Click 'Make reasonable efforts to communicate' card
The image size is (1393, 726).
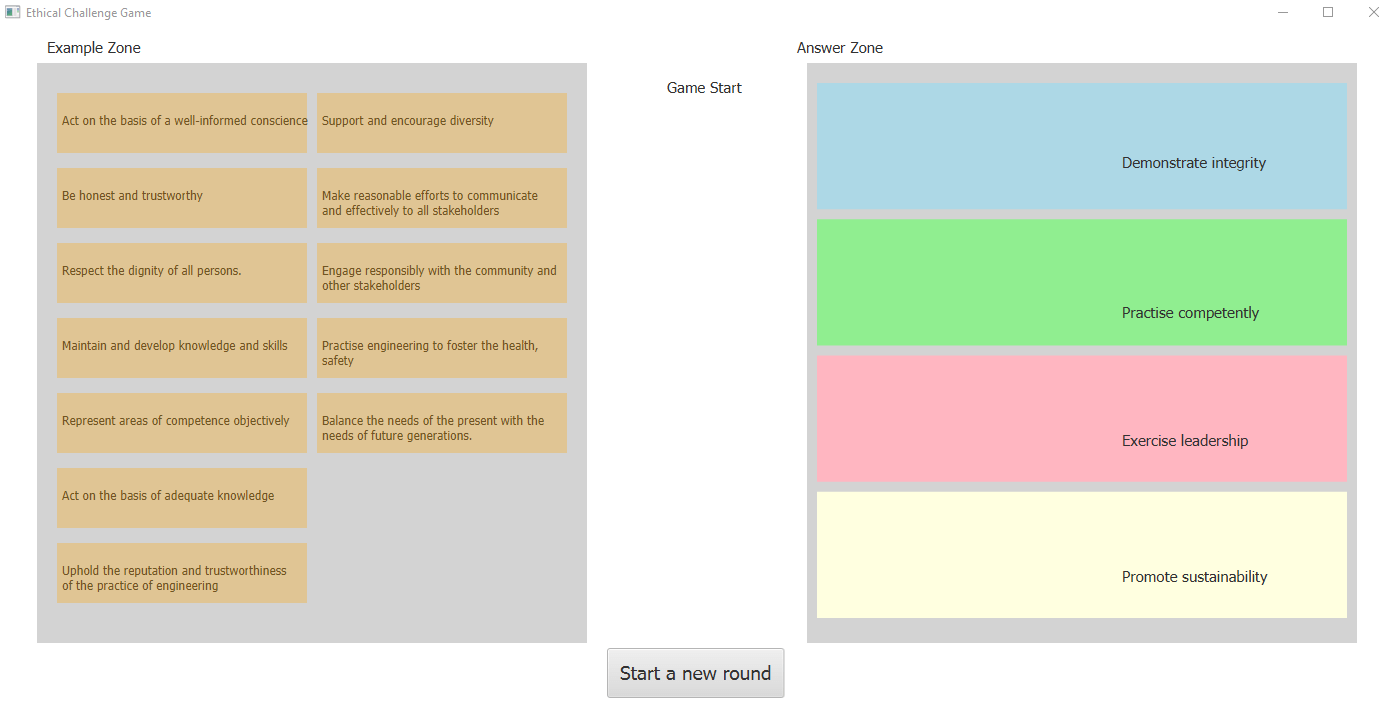(x=441, y=197)
